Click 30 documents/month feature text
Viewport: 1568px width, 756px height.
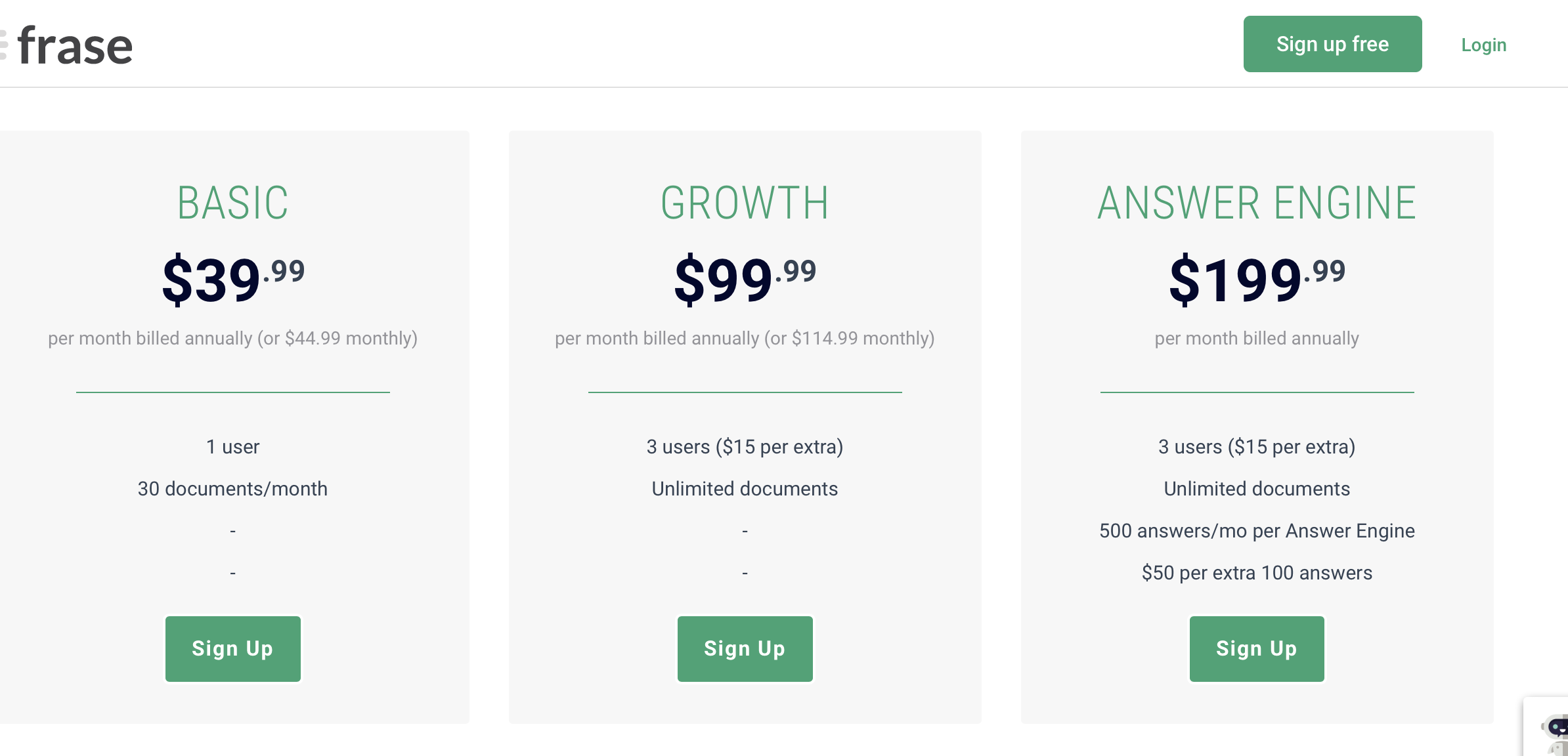pos(232,489)
